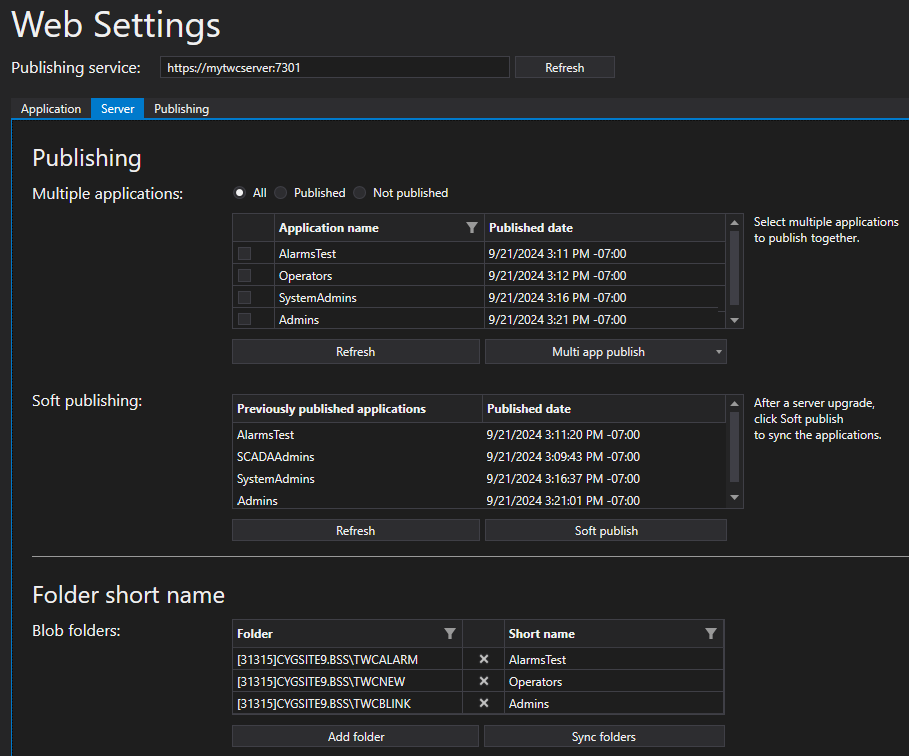Click Refresh under Soft publishing list
The height and width of the screenshot is (756, 909).
tap(356, 530)
